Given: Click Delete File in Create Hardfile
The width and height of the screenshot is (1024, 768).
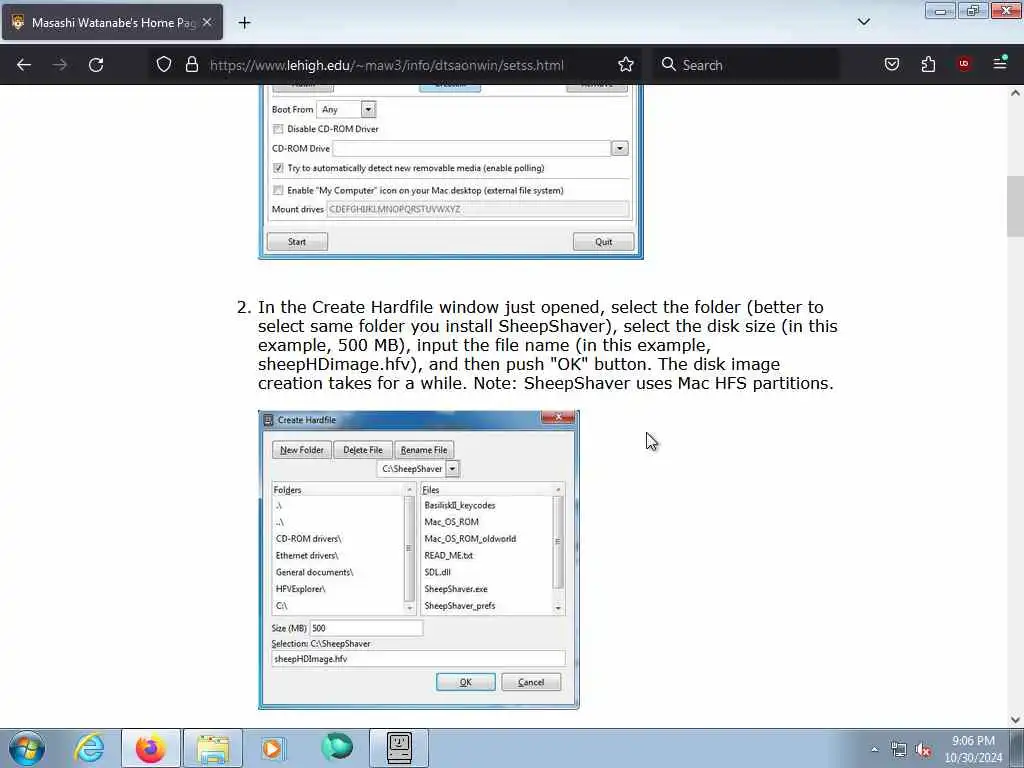Looking at the screenshot, I should [363, 450].
